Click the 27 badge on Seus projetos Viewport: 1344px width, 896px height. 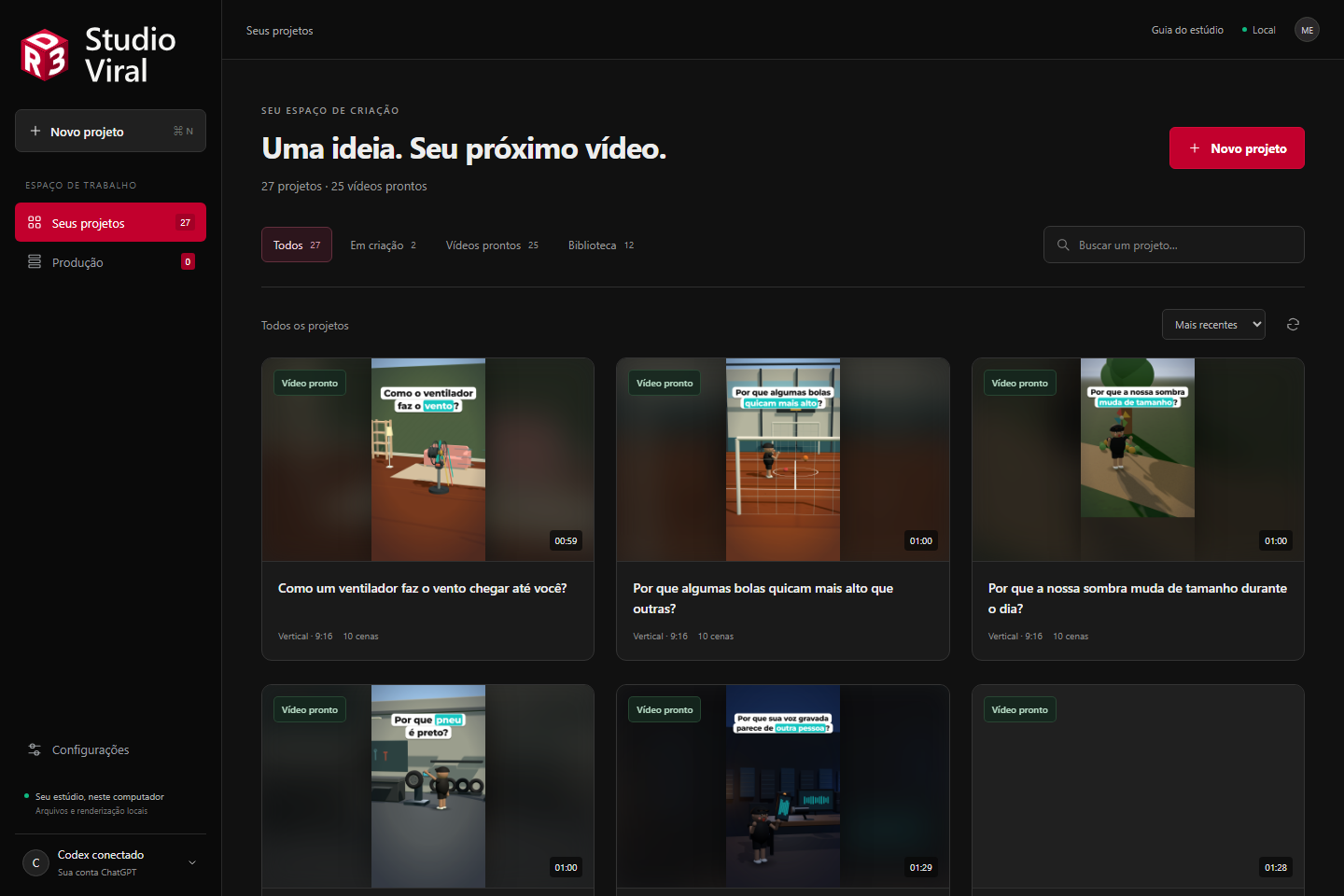185,222
